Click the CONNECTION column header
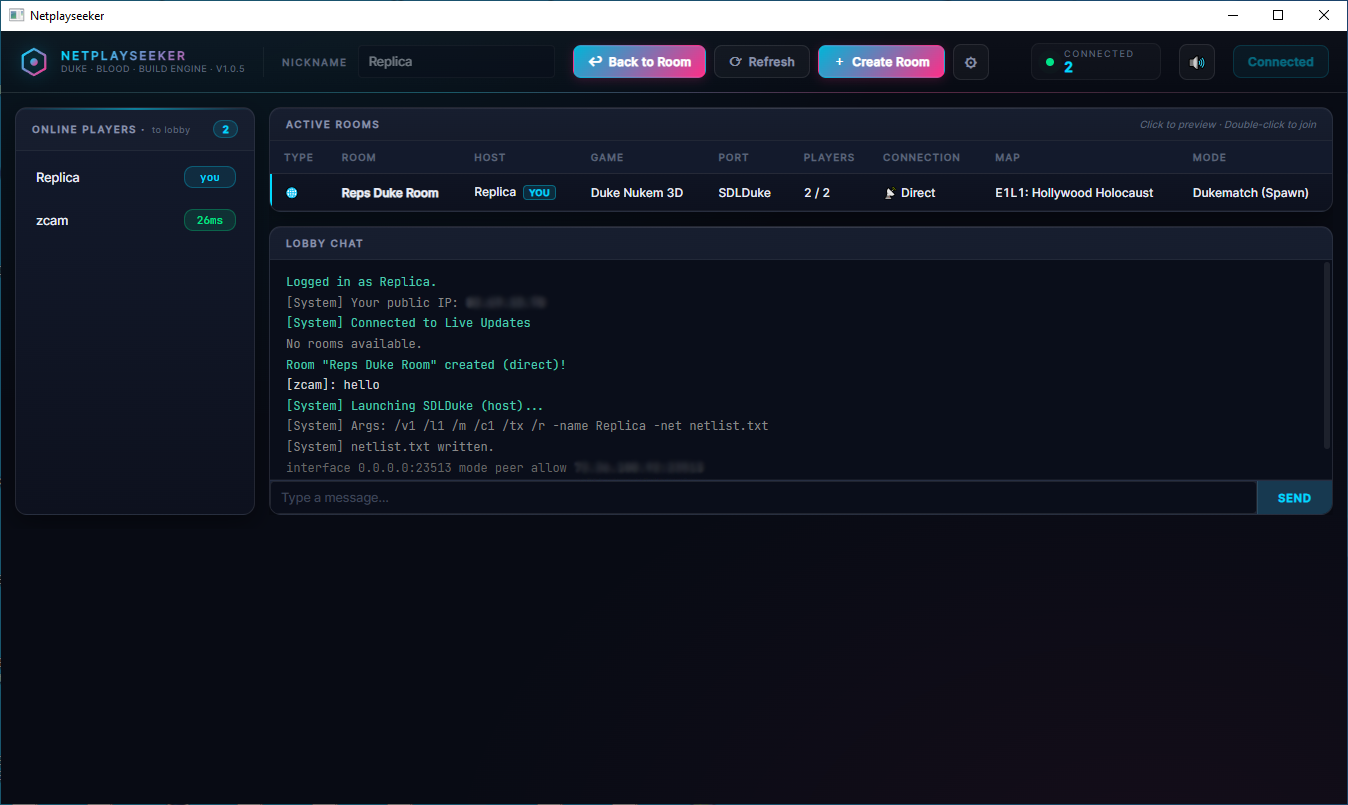 (921, 158)
